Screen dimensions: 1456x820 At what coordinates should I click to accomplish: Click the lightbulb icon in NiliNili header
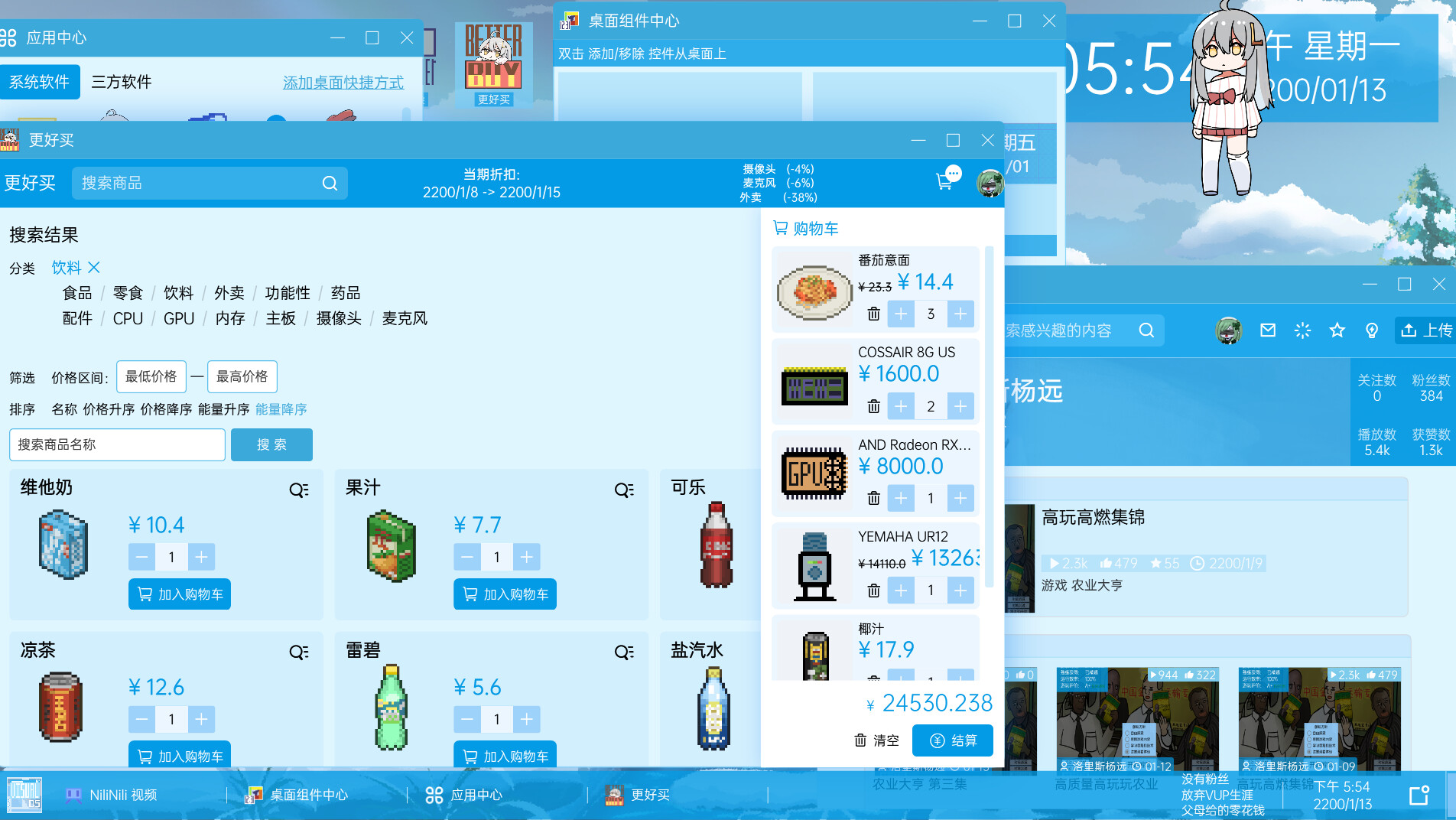[x=1371, y=330]
